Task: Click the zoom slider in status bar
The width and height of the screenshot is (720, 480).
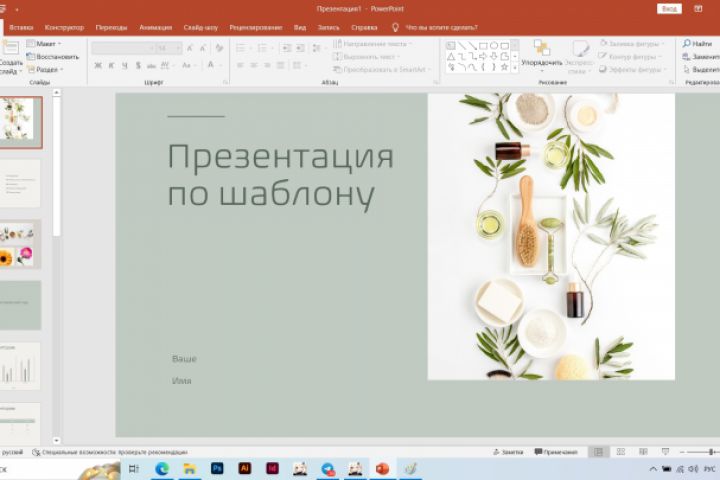Action: coord(703,452)
